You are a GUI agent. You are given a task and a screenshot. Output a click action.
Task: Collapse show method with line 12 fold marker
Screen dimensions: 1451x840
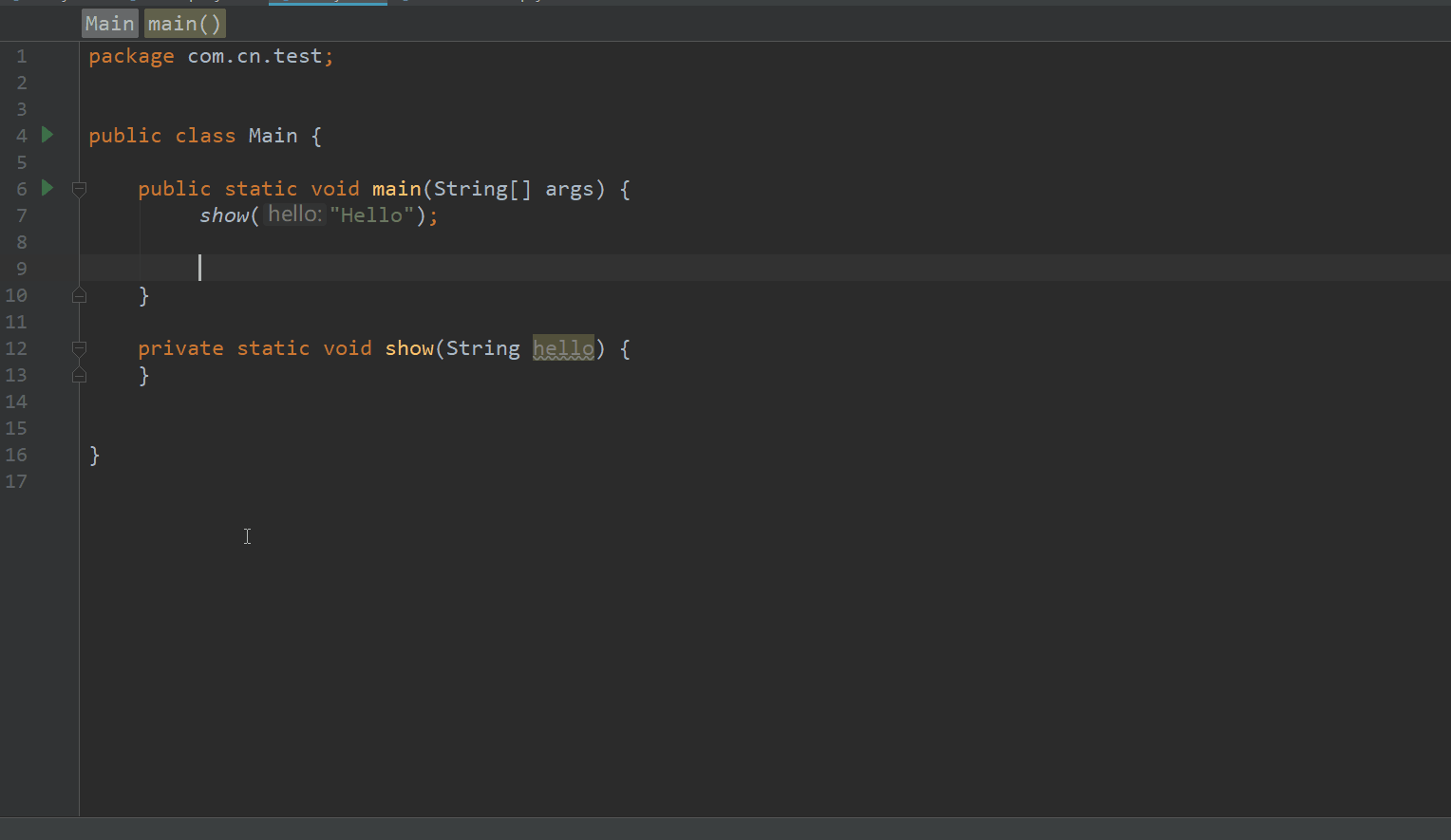pos(80,348)
